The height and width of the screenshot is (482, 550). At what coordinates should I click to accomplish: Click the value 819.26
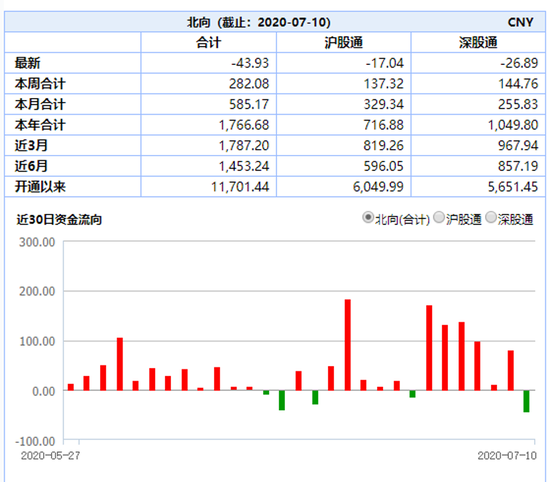tap(384, 145)
